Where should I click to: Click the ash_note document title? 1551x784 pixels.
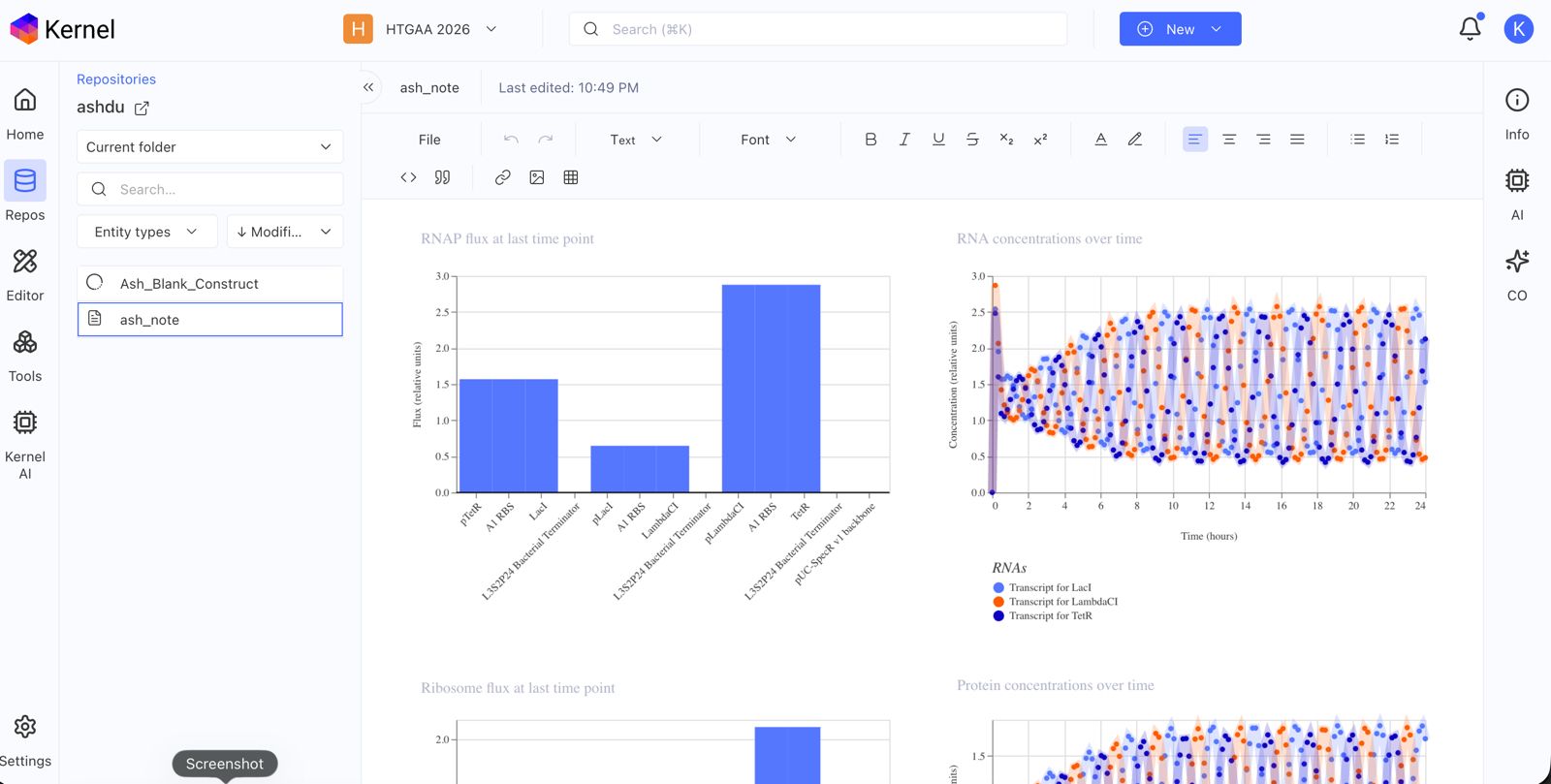429,87
